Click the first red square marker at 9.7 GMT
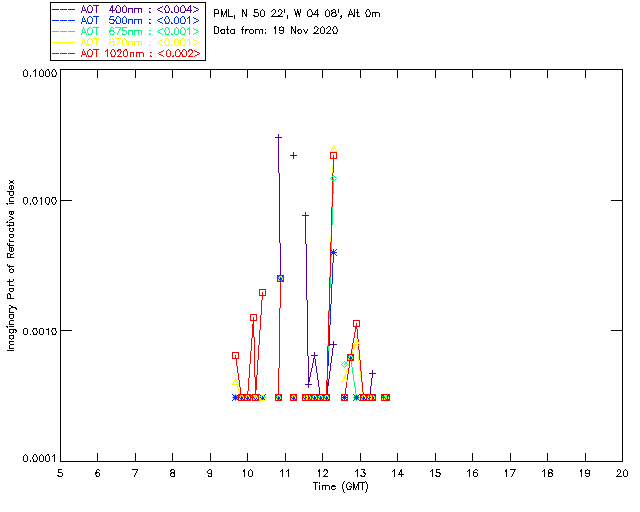Image resolution: width=640 pixels, height=512 pixels. pos(236,356)
